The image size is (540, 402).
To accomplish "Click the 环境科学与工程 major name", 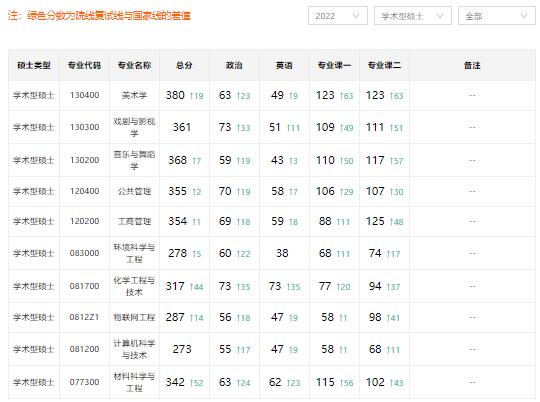I will (134, 253).
